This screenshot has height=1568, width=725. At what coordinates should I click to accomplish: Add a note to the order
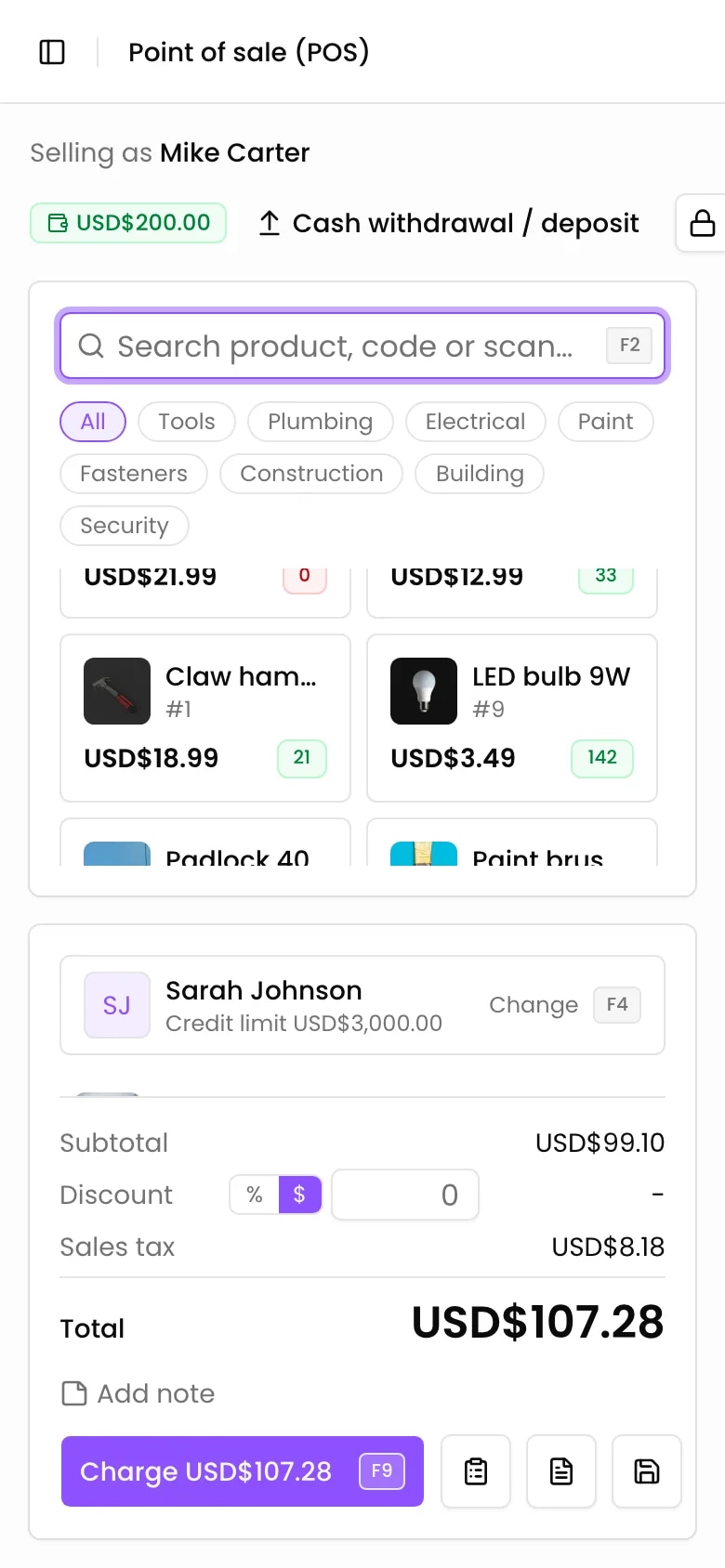[x=138, y=1393]
